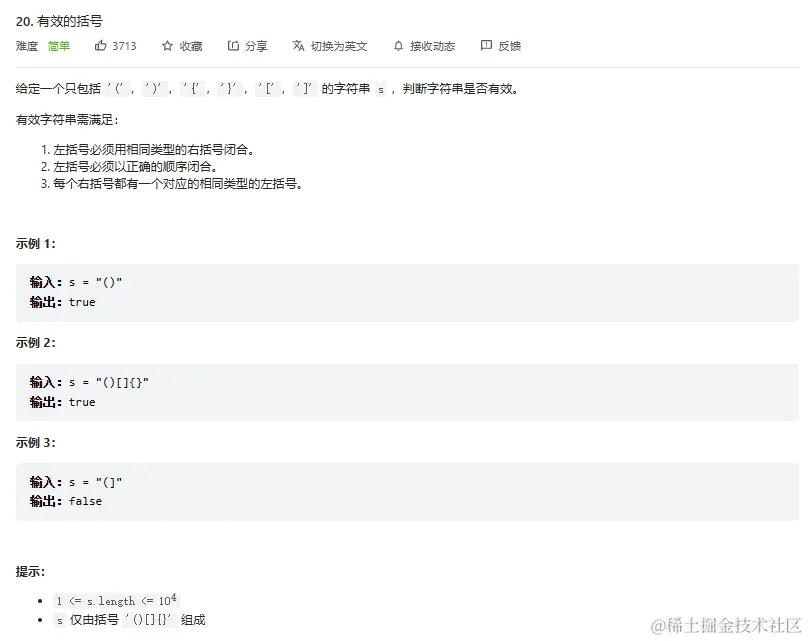Click the share icon

click(x=233, y=46)
